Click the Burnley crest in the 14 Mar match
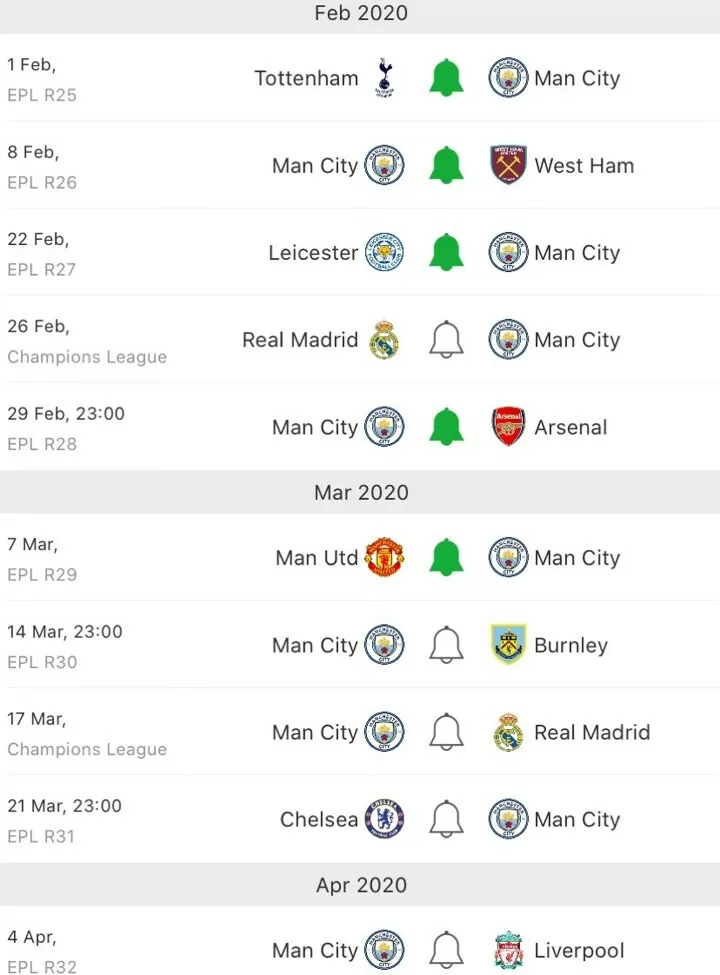This screenshot has width=720, height=975. [x=509, y=645]
